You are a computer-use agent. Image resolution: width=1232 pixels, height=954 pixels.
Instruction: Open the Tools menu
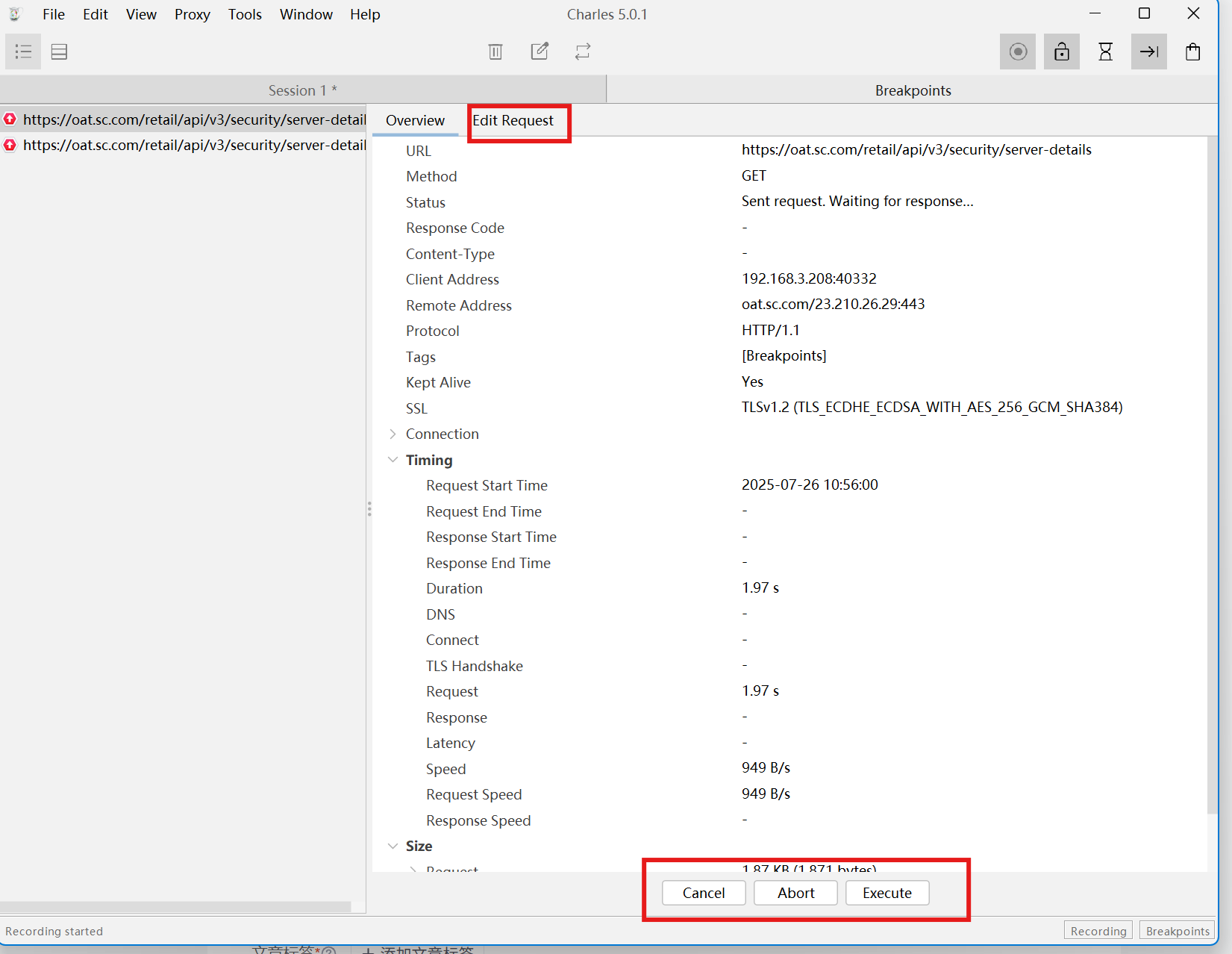click(x=245, y=14)
